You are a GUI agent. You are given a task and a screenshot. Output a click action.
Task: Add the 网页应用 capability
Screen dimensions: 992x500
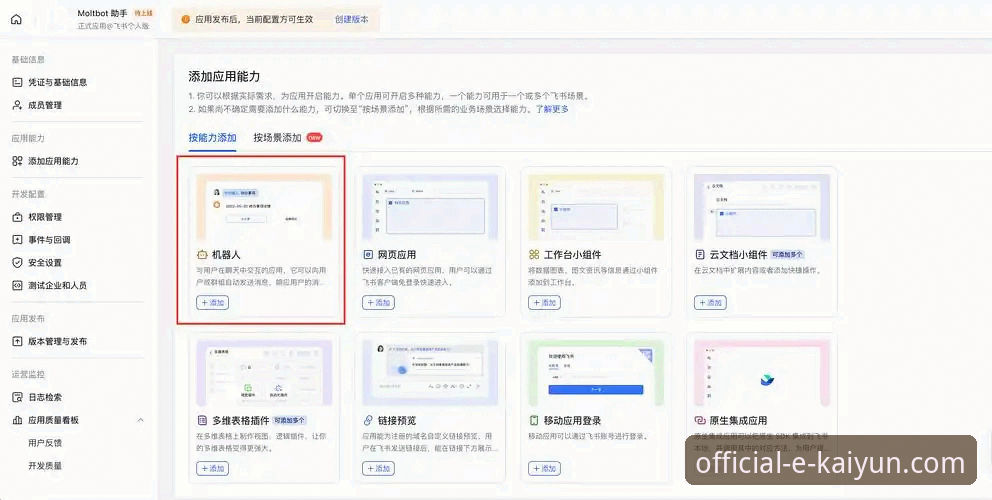[378, 303]
